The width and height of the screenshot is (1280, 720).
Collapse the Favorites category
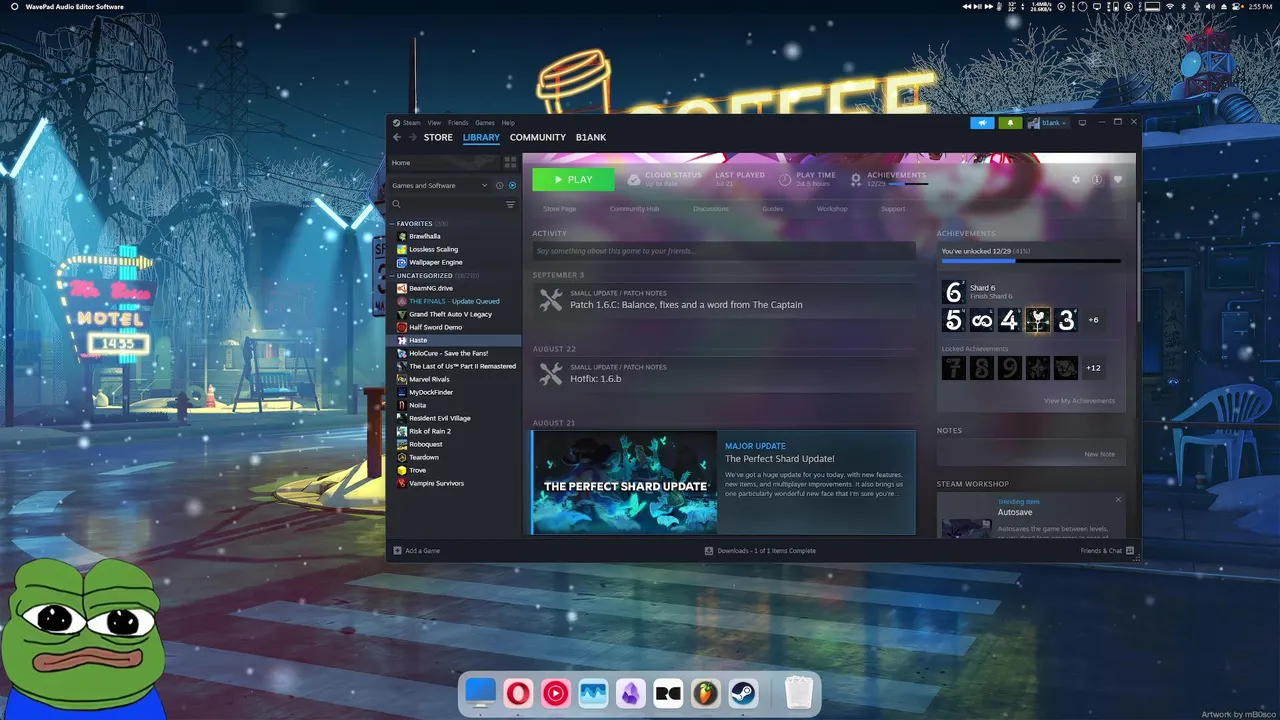pyautogui.click(x=393, y=223)
